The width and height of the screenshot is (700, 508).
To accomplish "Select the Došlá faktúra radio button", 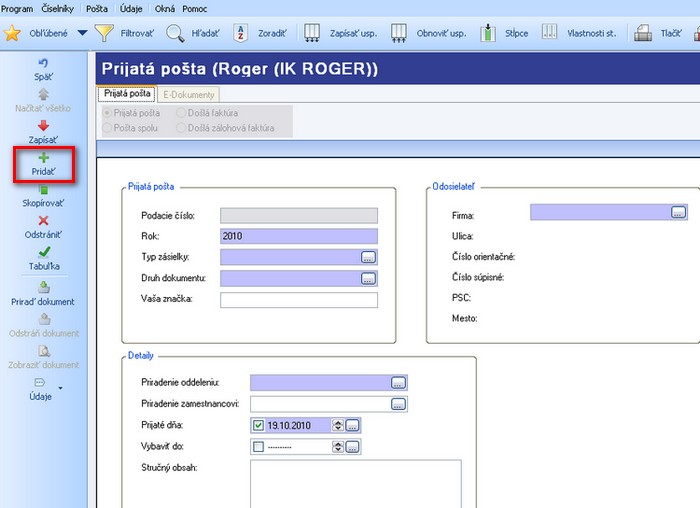I will 181,113.
